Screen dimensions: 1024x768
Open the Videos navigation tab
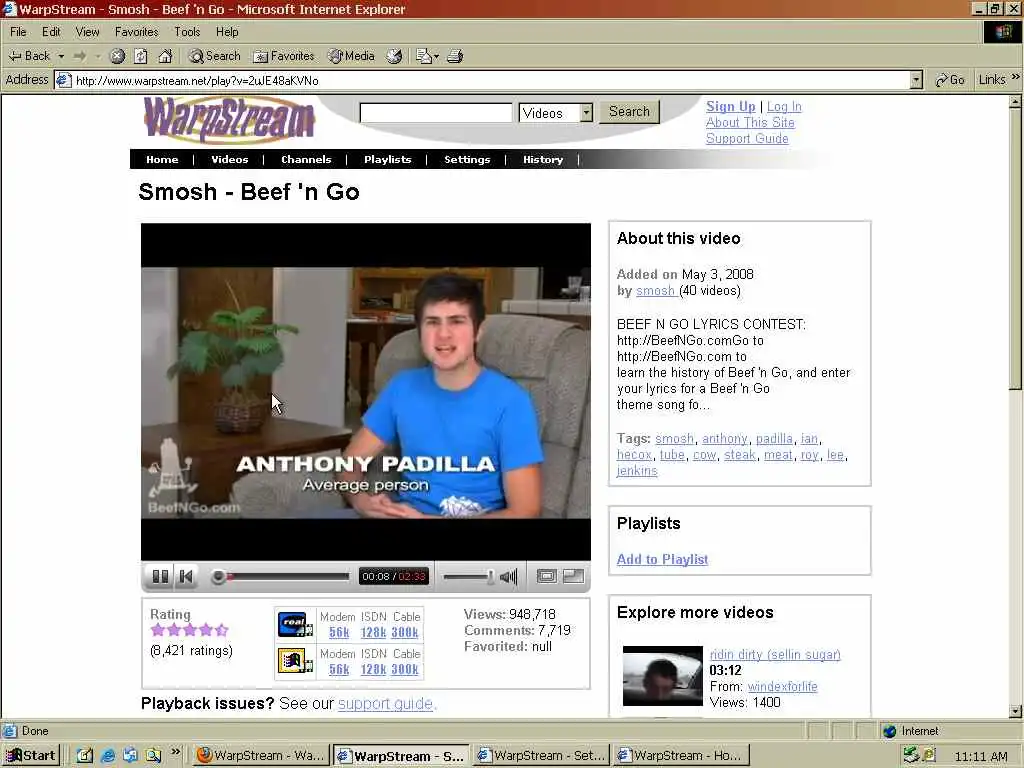point(229,159)
